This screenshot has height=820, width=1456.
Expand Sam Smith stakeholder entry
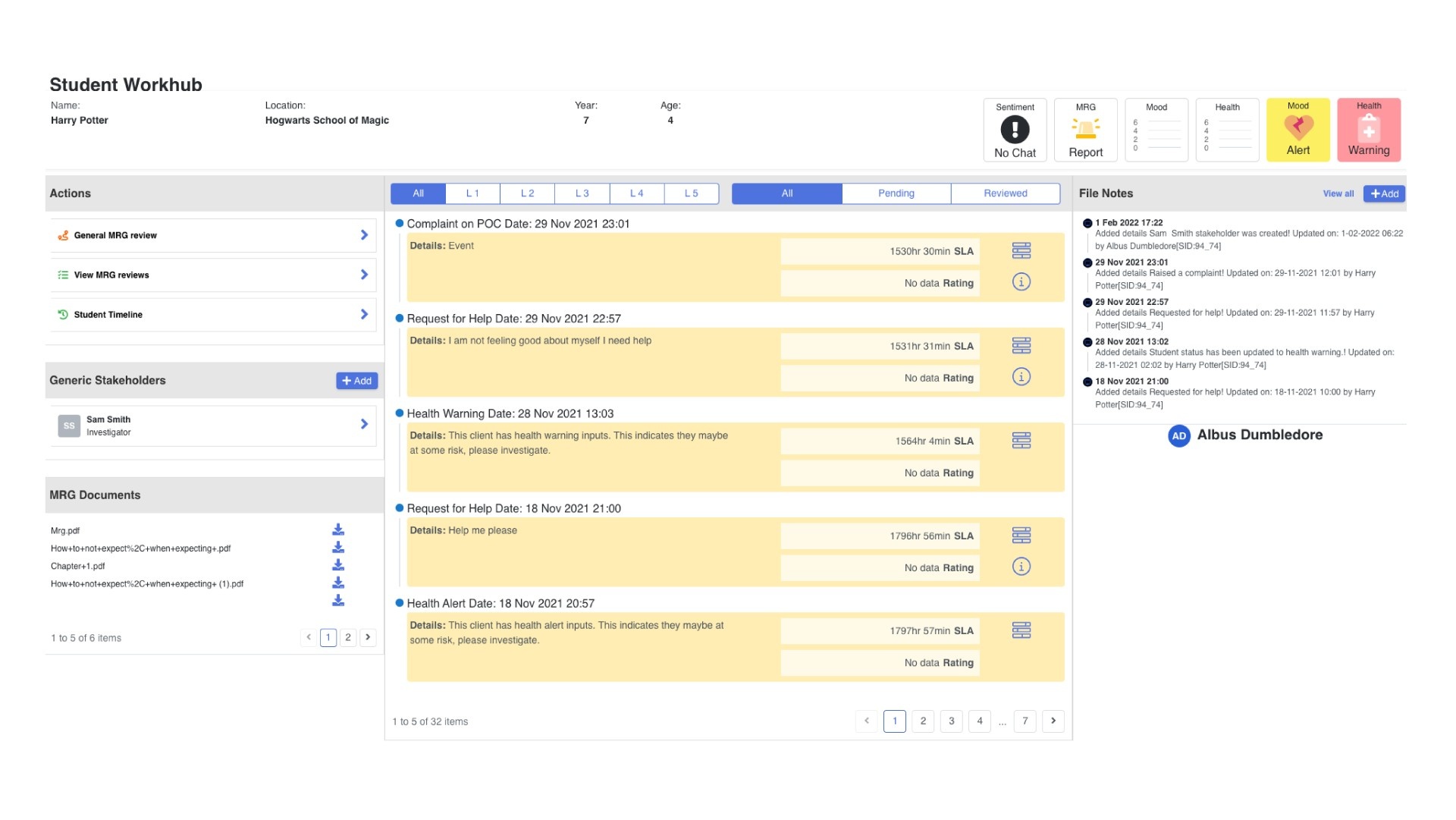(x=364, y=425)
